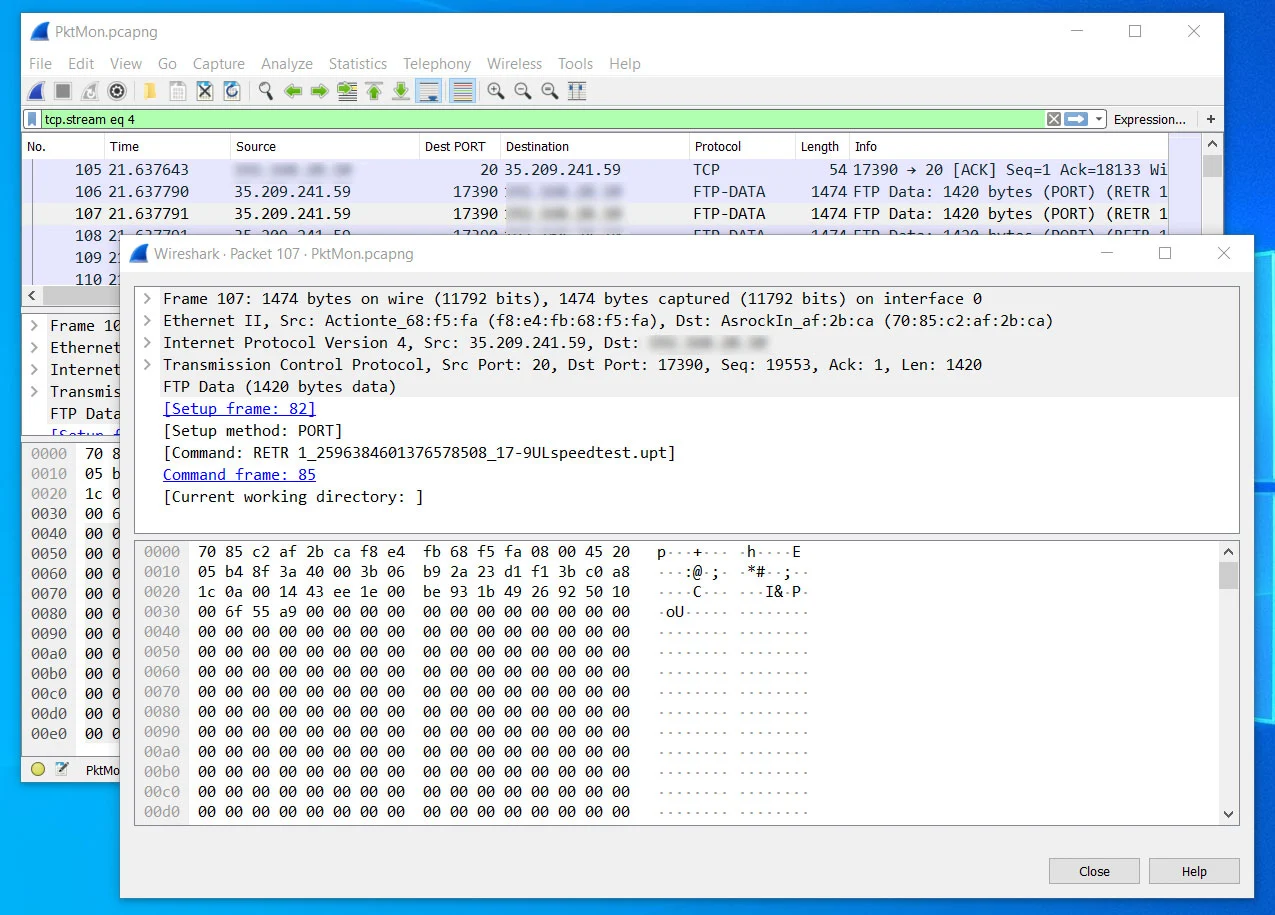Click down arrow of dialog hex scrollbar

(x=1229, y=815)
